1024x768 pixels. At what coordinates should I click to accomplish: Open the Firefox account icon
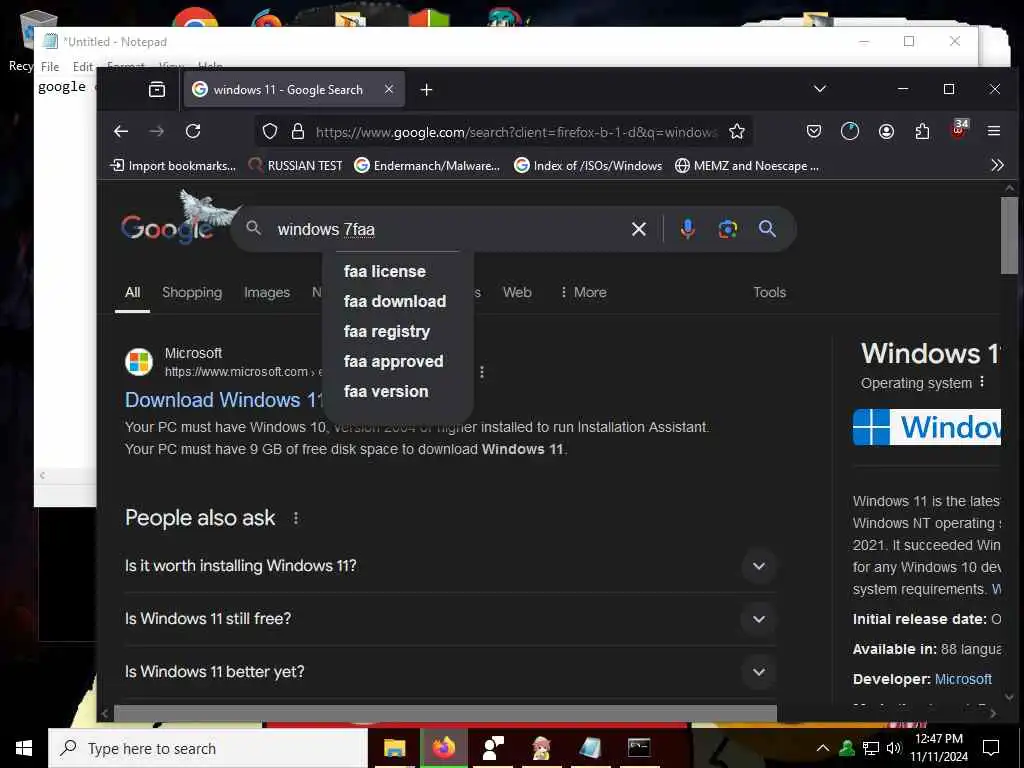pyautogui.click(x=886, y=131)
